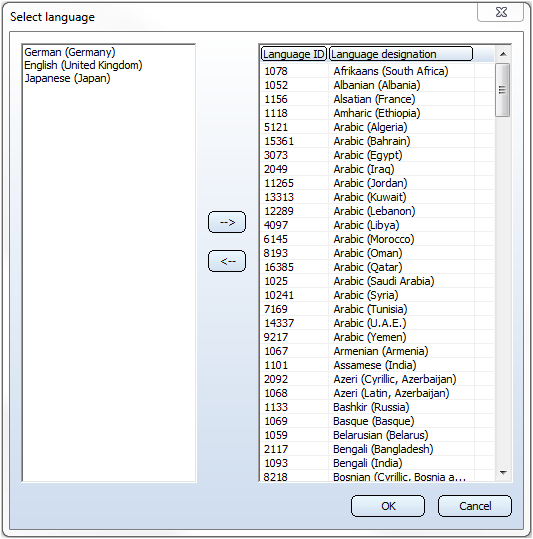Sort by the Language designation column header
Screen dimensions: 533x539
point(401,54)
